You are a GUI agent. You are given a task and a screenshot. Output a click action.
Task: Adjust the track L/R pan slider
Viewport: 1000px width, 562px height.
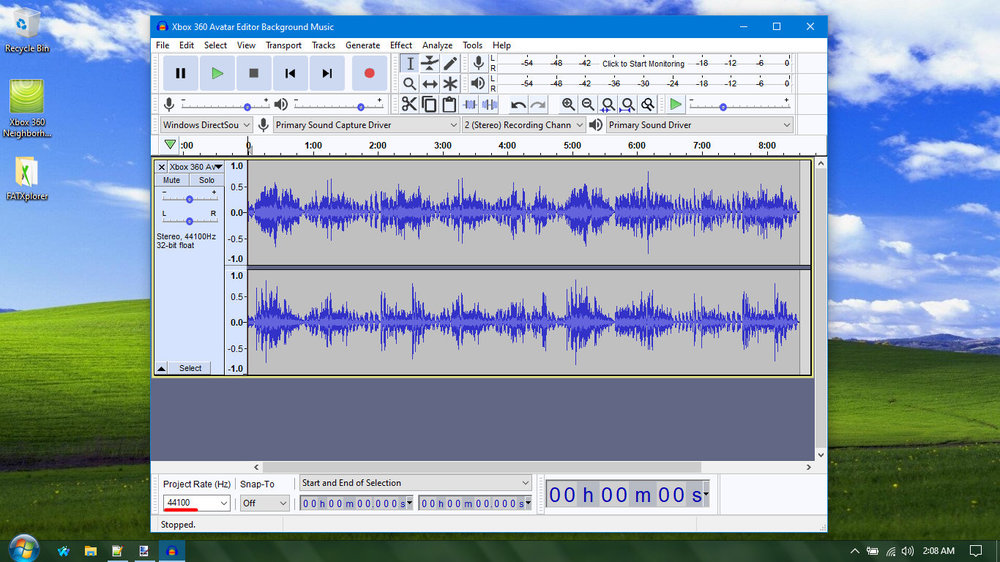click(189, 221)
